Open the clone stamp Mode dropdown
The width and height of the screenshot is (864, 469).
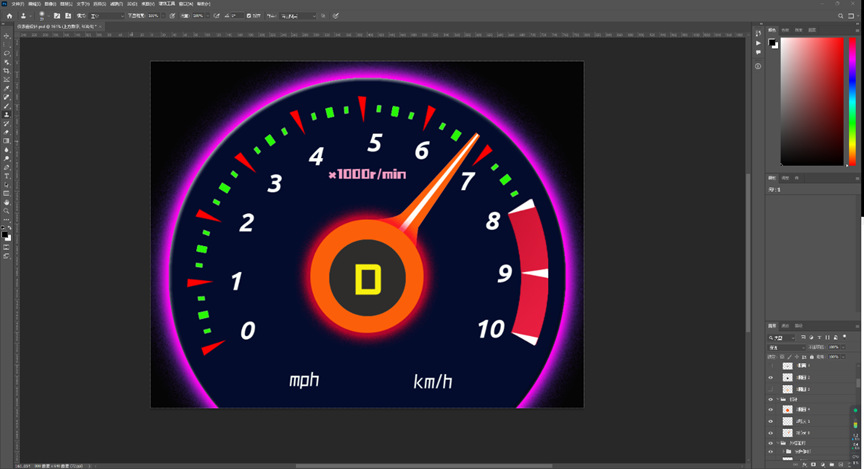tap(107, 16)
